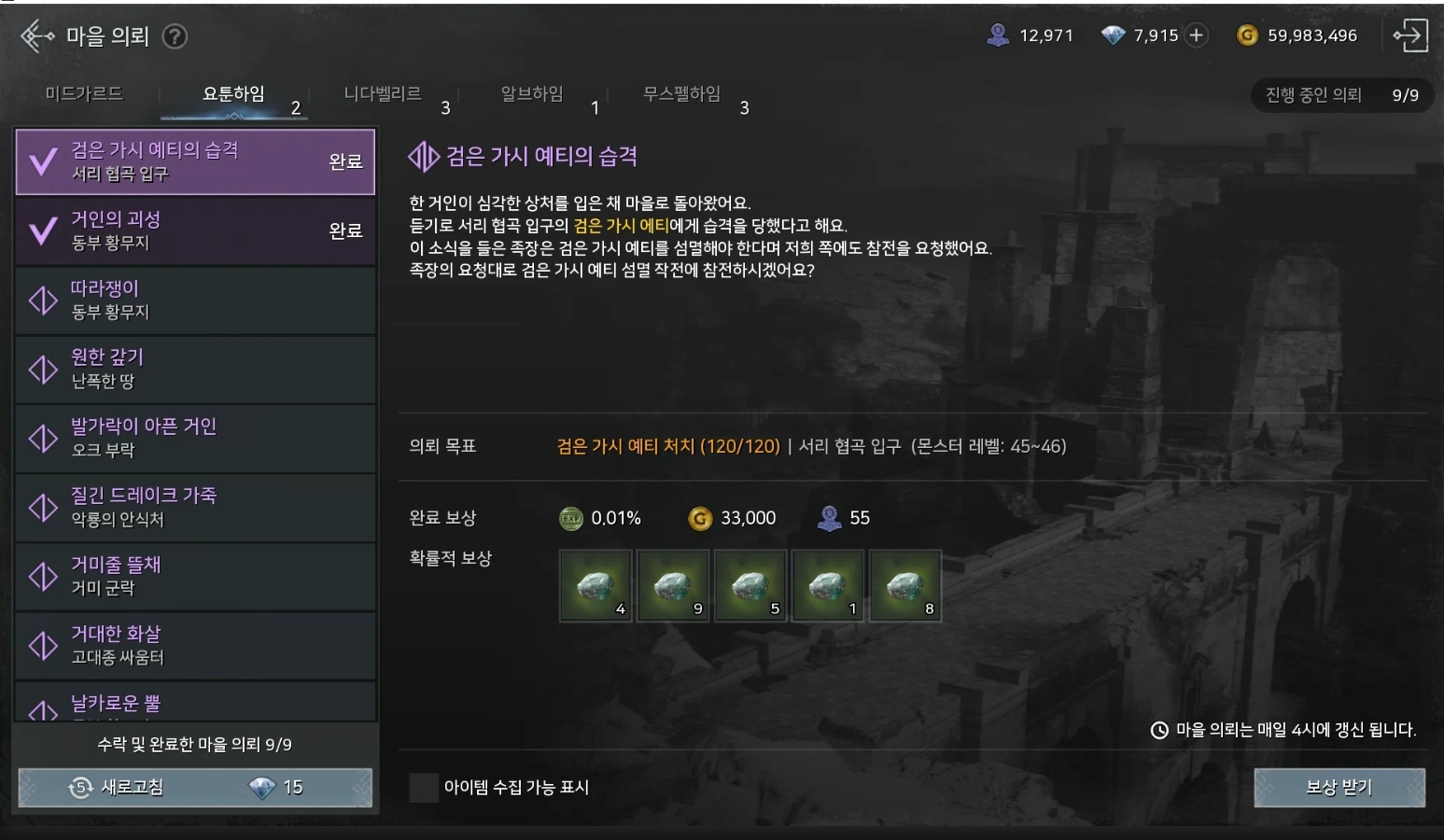Select the last ore reward with quantity 8

[905, 585]
